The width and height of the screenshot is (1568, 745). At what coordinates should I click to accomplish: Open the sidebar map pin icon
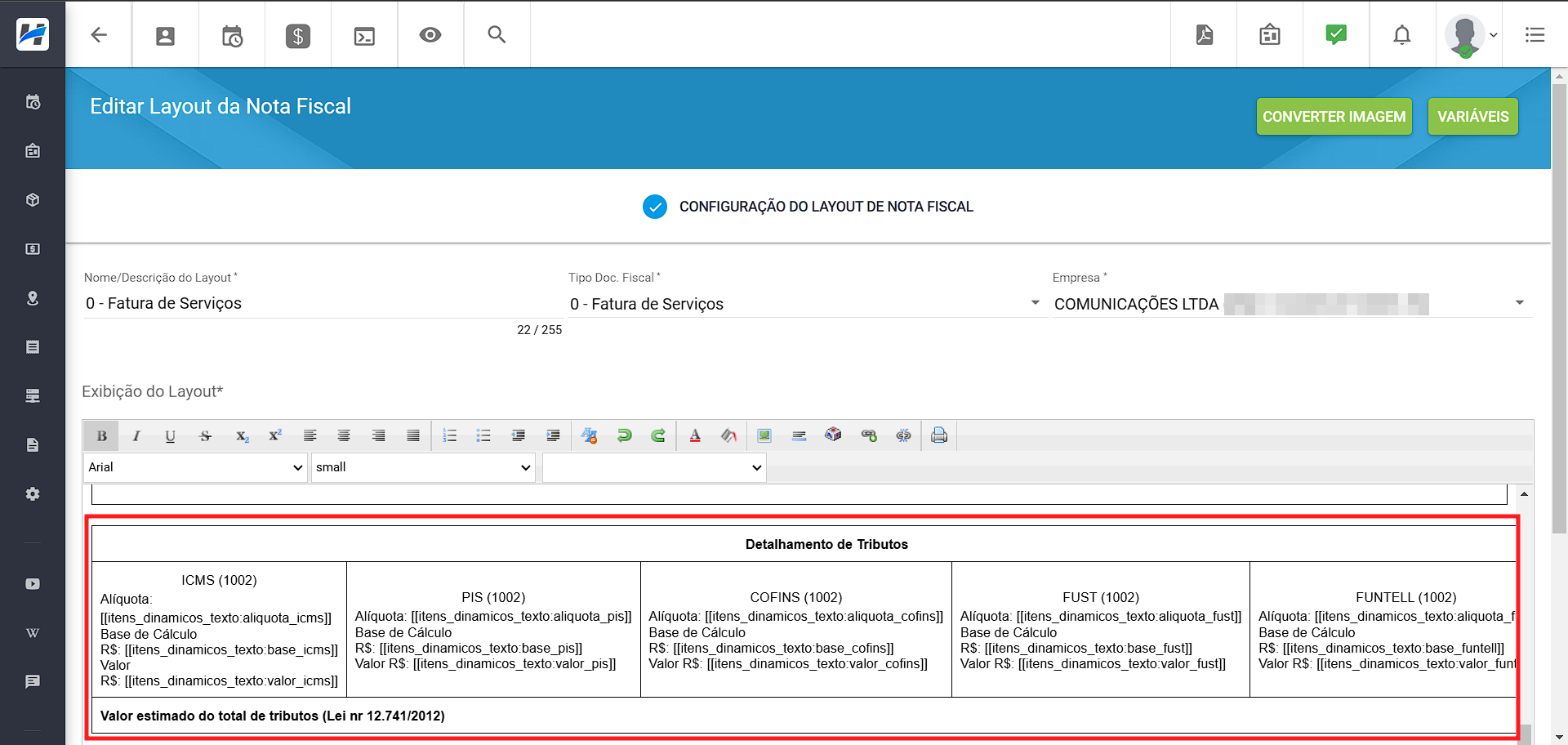[33, 298]
